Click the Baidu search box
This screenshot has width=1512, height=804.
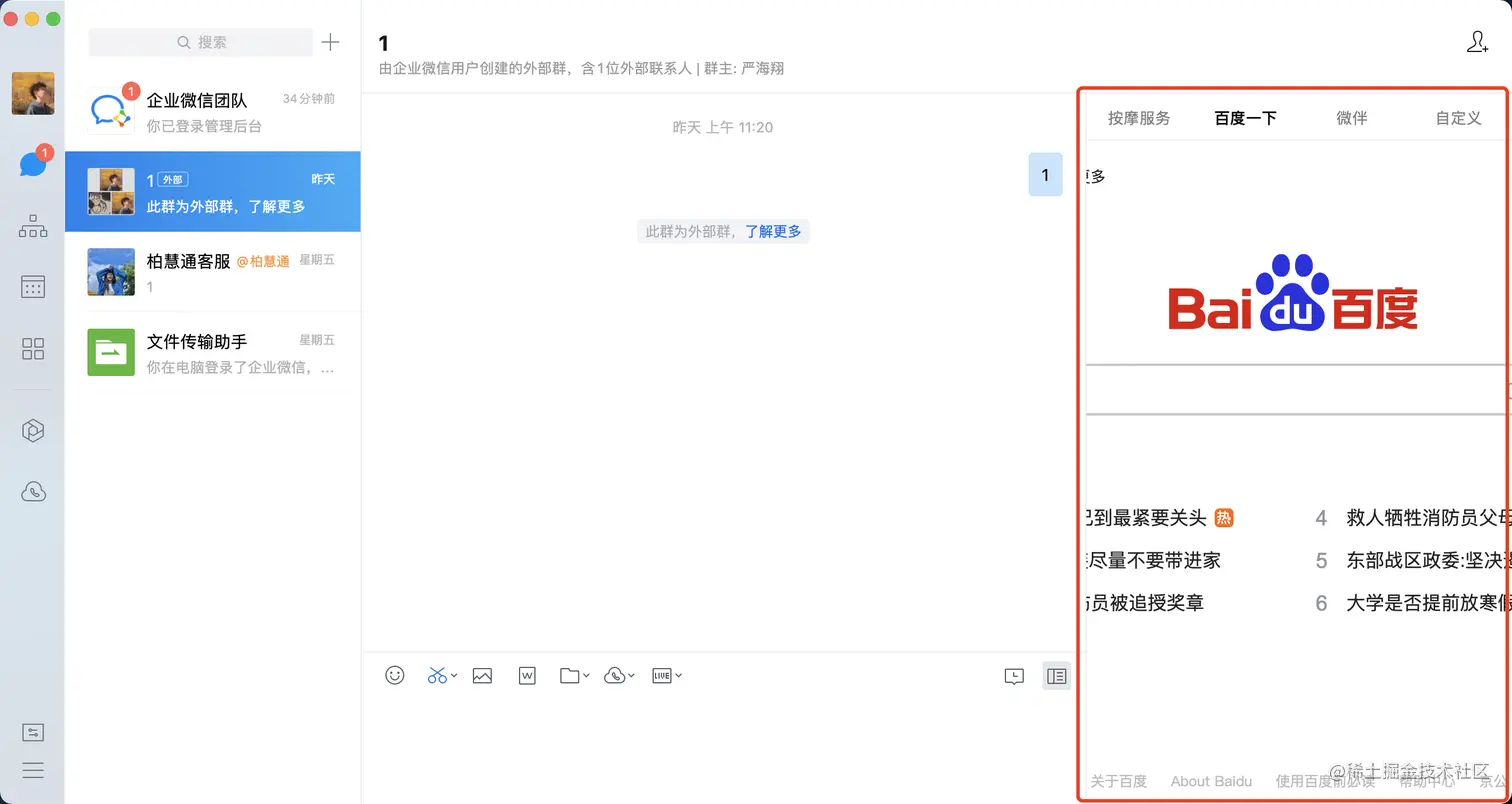1296,389
